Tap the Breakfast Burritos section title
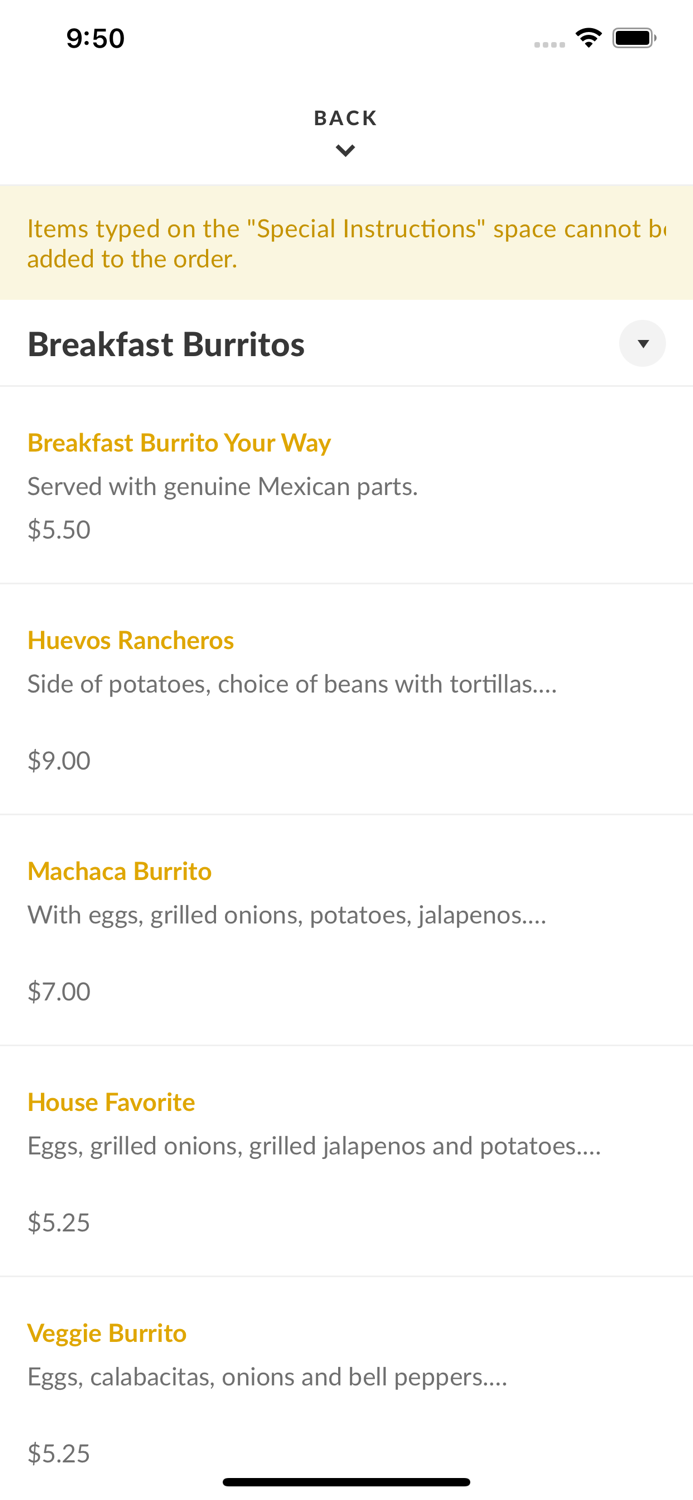693x1500 pixels. point(166,343)
